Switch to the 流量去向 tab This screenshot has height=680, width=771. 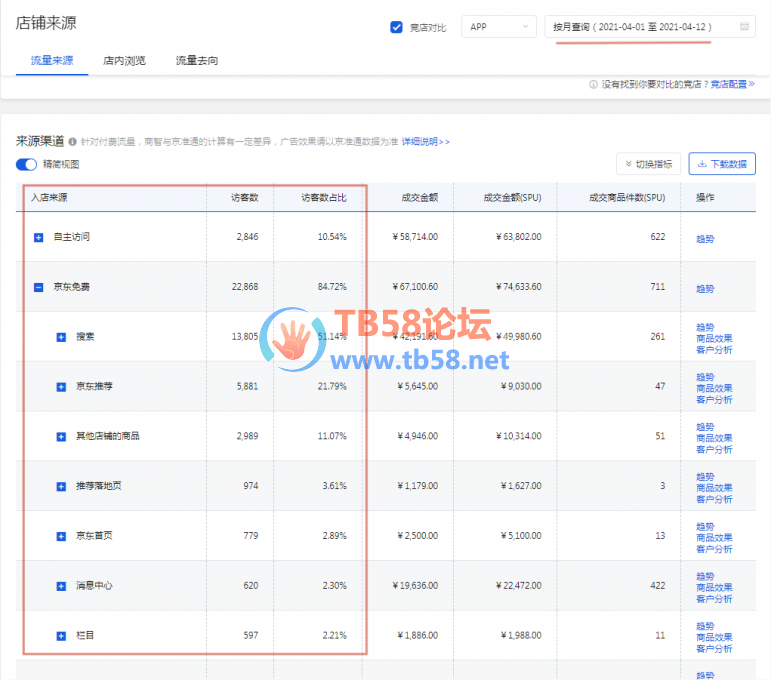click(x=197, y=60)
